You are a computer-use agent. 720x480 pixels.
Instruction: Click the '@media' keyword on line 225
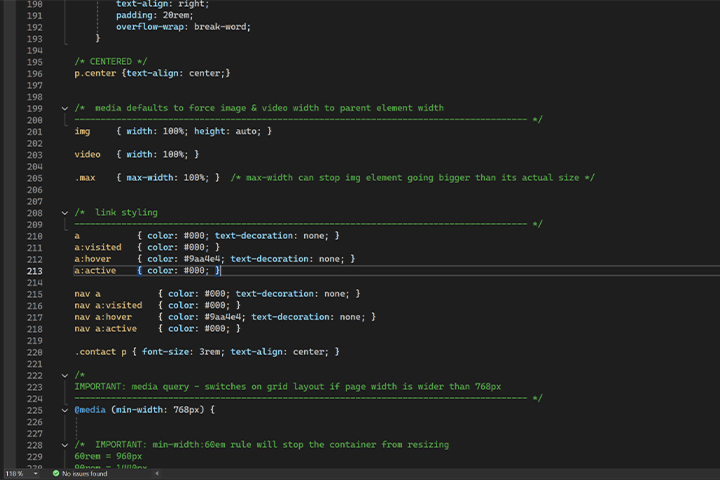click(x=90, y=410)
